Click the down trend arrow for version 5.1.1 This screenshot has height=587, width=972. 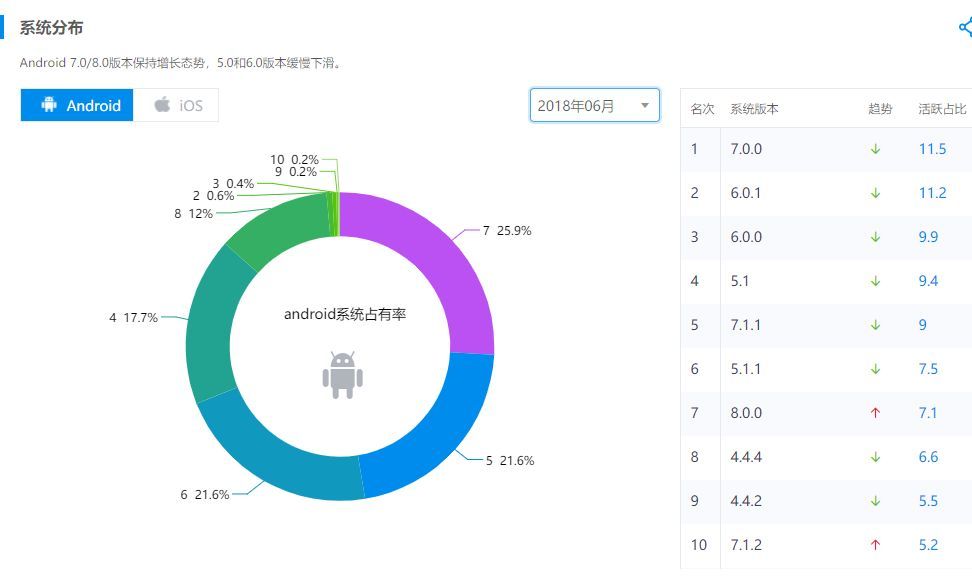coord(875,369)
